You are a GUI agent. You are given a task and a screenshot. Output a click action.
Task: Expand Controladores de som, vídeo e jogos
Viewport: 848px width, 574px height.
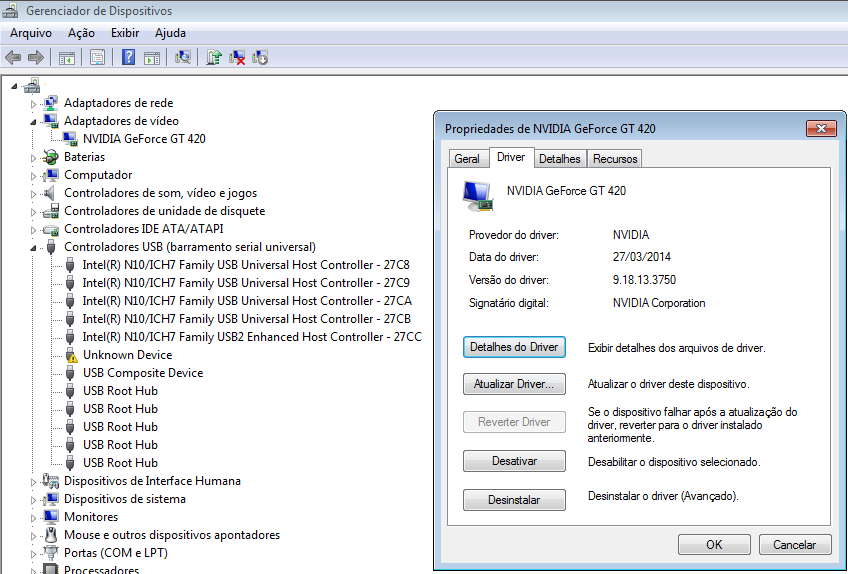[x=34, y=194]
